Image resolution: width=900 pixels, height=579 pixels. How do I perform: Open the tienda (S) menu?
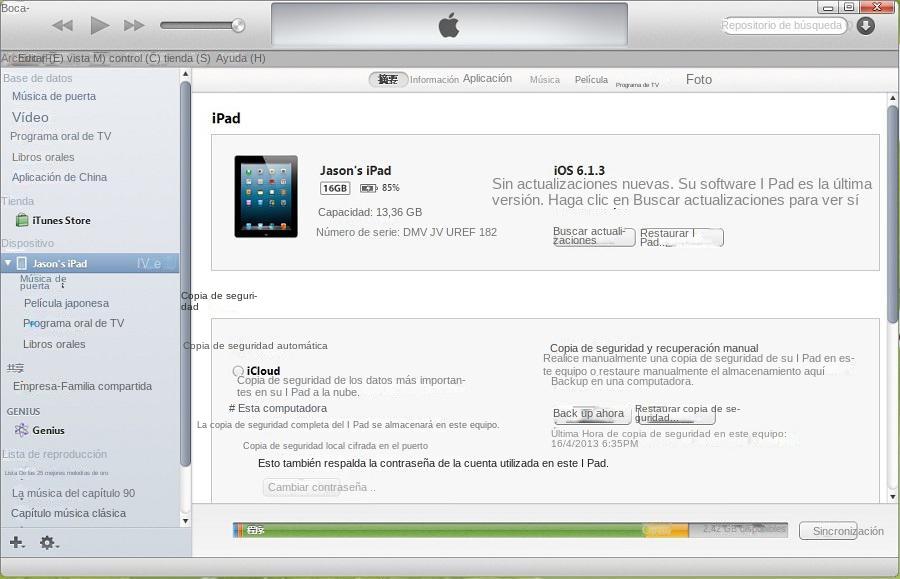187,58
